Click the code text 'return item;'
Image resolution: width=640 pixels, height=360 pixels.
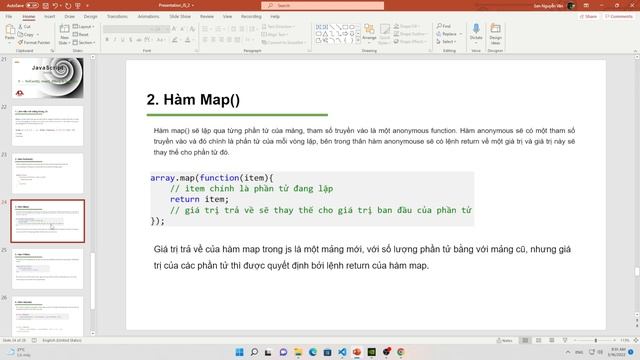200,199
